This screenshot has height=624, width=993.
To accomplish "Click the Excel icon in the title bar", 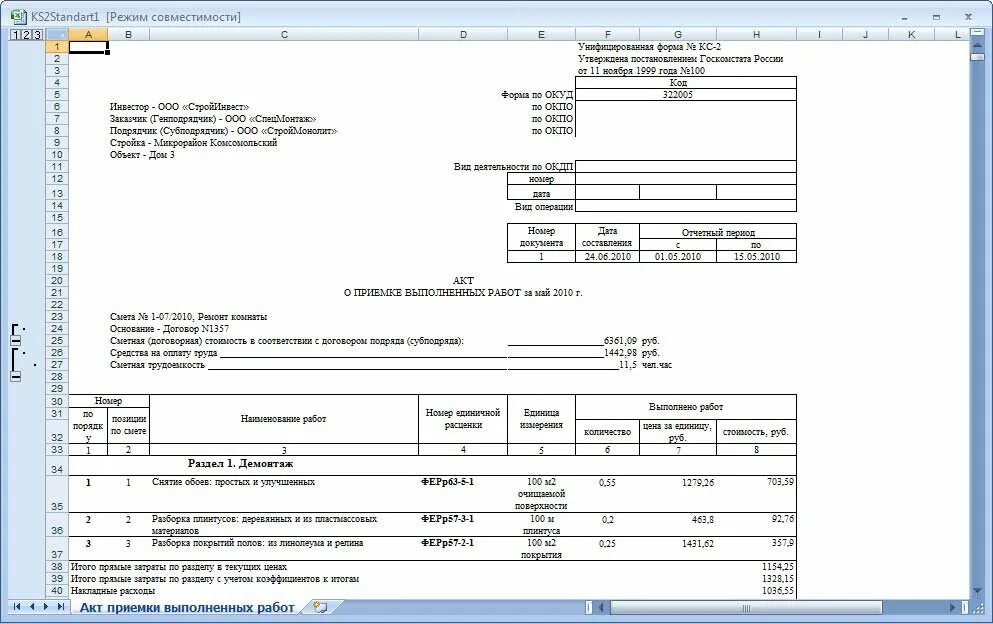I will [x=18, y=16].
